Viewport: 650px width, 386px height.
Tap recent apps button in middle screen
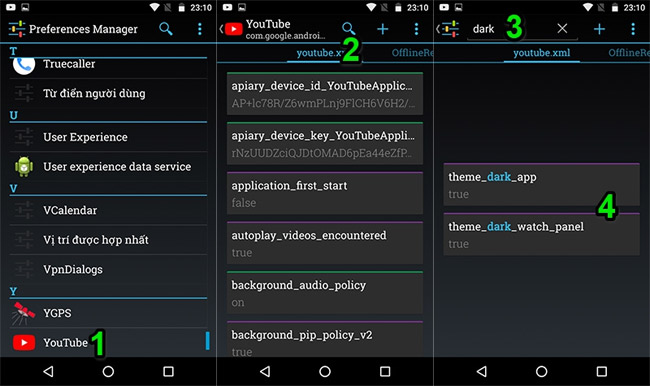(x=385, y=371)
